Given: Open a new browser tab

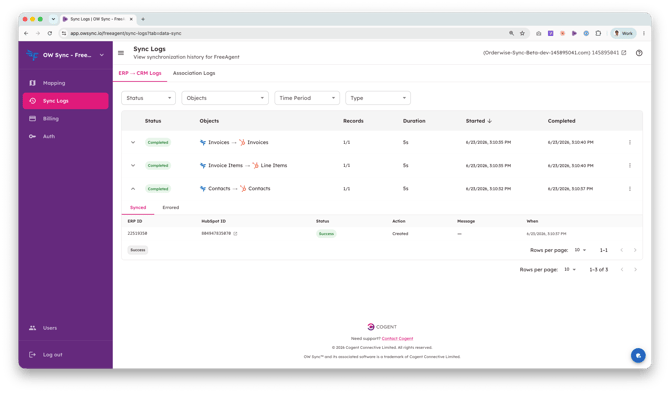Looking at the screenshot, I should click(x=143, y=19).
